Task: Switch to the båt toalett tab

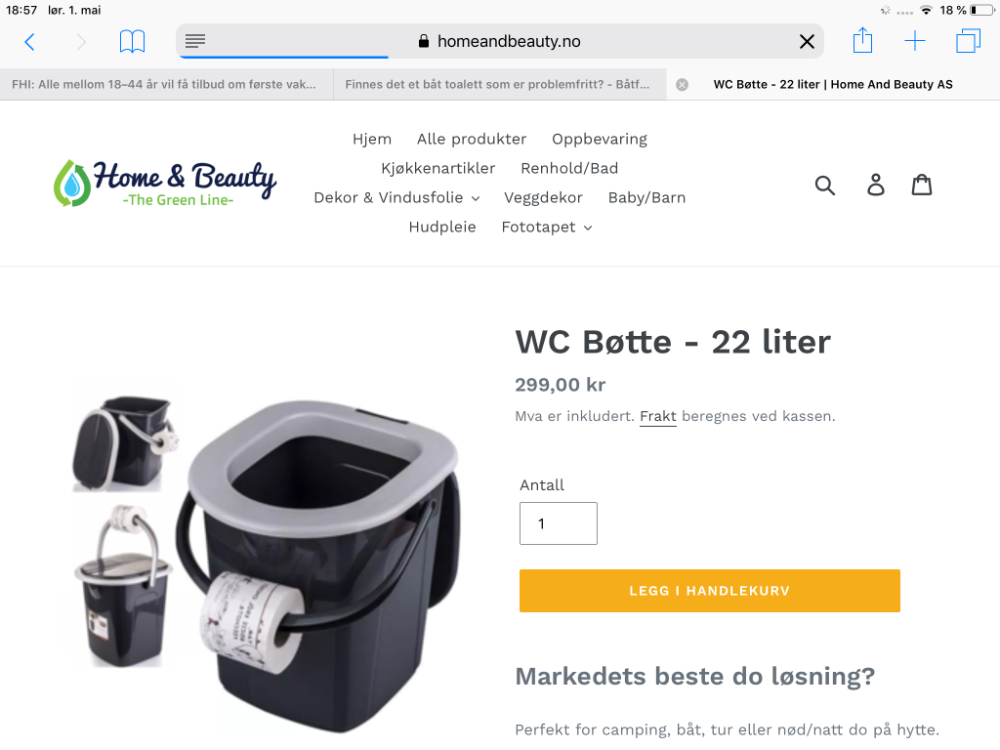Action: [x=499, y=84]
